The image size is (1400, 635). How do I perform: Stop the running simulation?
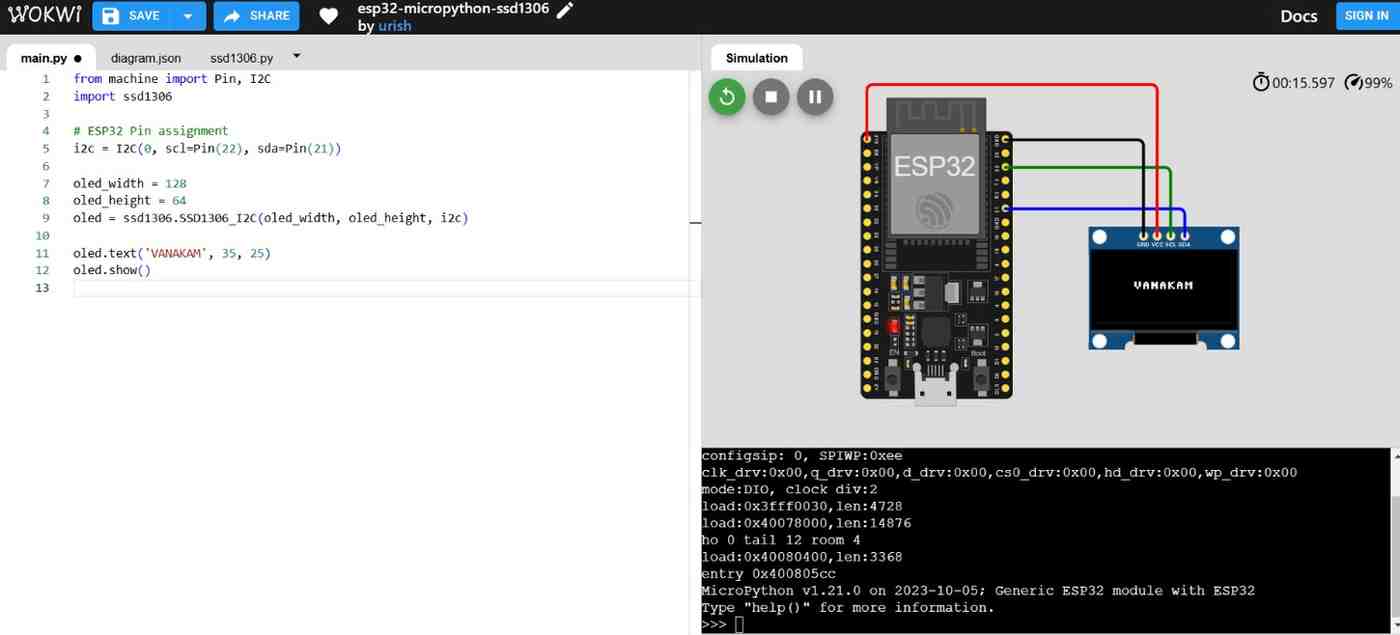(x=771, y=97)
